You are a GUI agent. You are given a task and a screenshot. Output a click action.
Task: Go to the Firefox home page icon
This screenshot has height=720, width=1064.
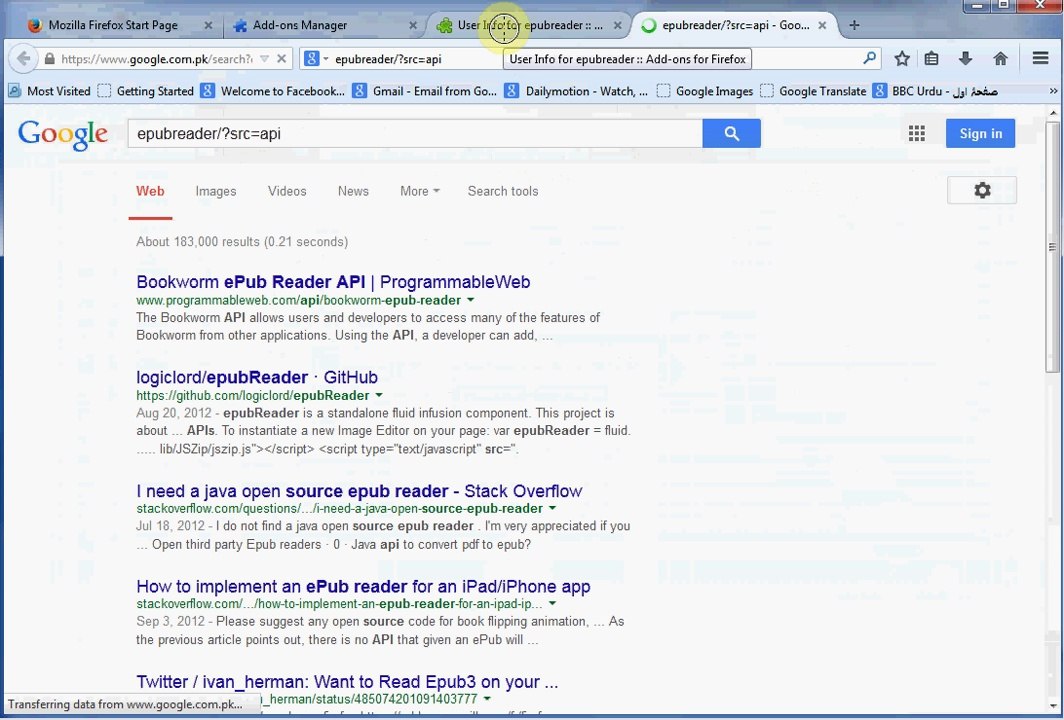[1000, 58]
